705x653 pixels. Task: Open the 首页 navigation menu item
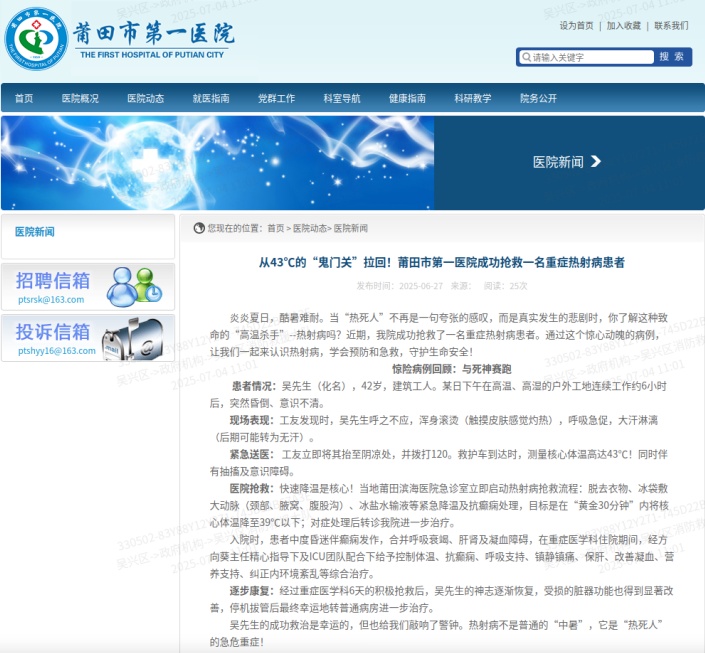coord(24,98)
